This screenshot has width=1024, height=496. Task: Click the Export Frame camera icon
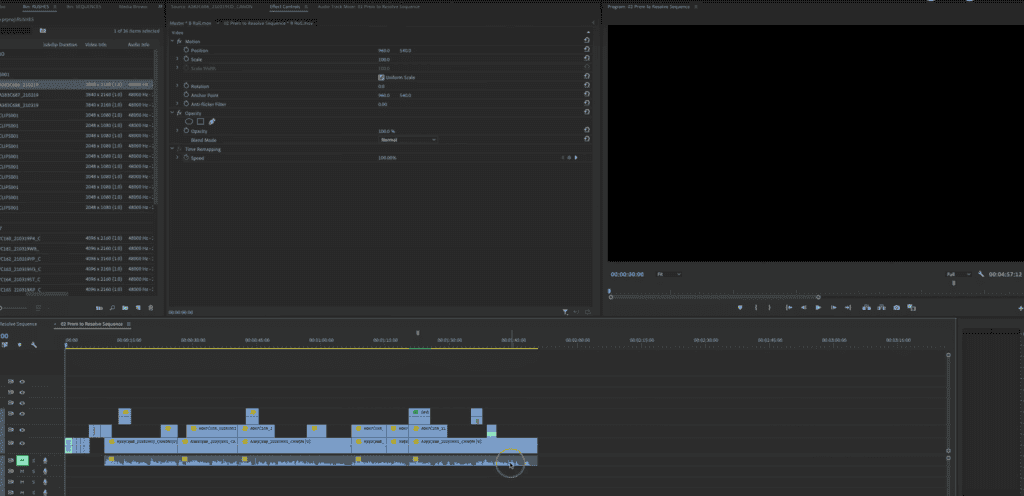pos(896,307)
